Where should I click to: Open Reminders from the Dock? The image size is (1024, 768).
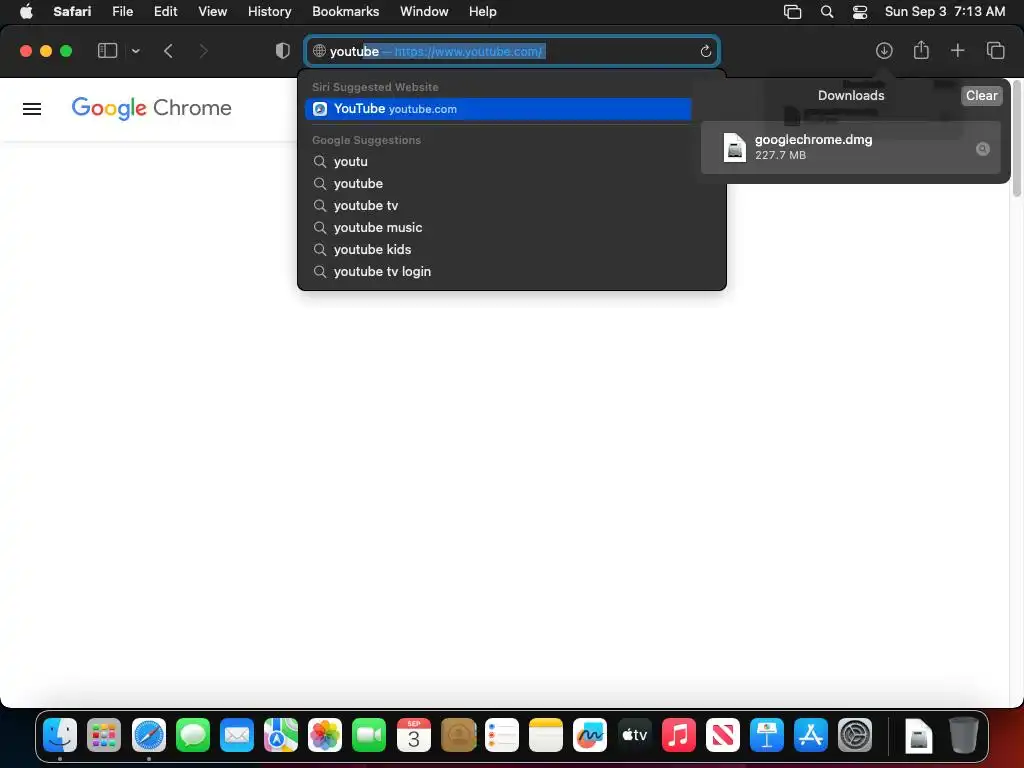coord(502,735)
